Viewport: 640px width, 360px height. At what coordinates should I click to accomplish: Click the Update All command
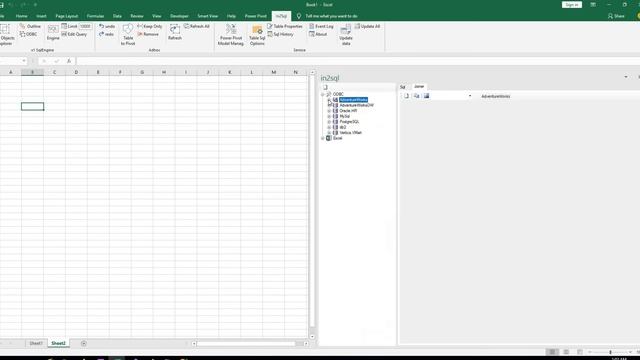pyautogui.click(x=367, y=26)
